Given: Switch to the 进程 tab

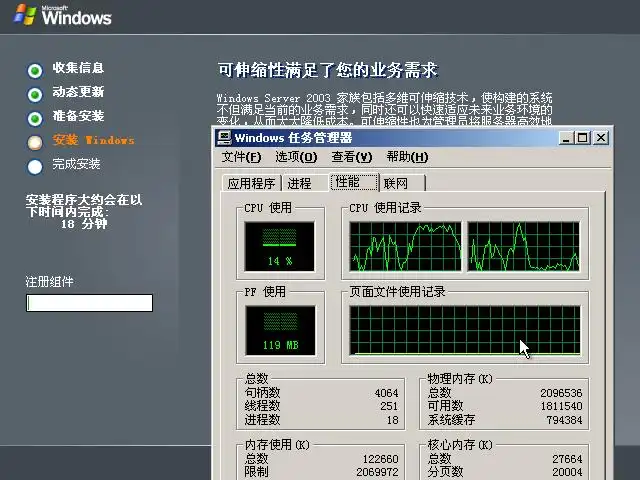Looking at the screenshot, I should pos(304,183).
